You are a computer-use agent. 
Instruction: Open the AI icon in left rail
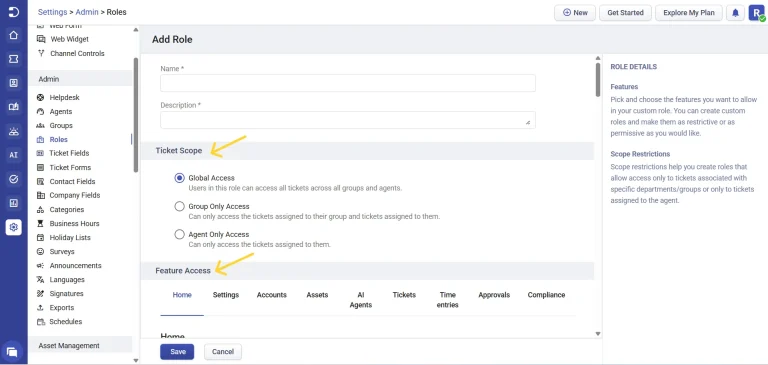(14, 155)
